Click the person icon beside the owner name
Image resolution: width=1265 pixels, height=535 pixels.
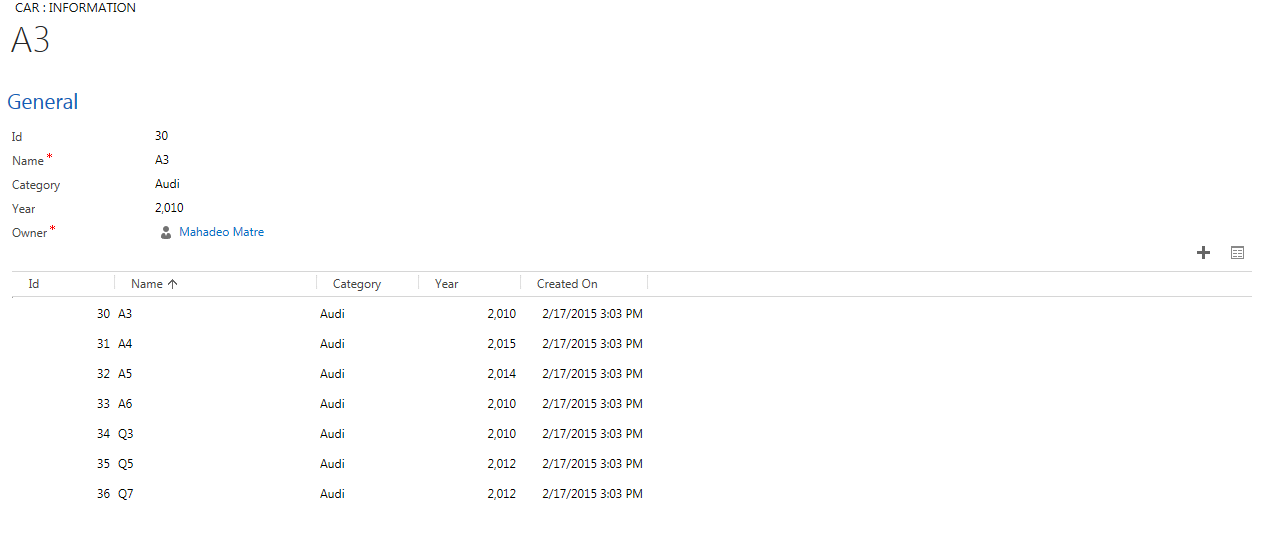(x=166, y=232)
